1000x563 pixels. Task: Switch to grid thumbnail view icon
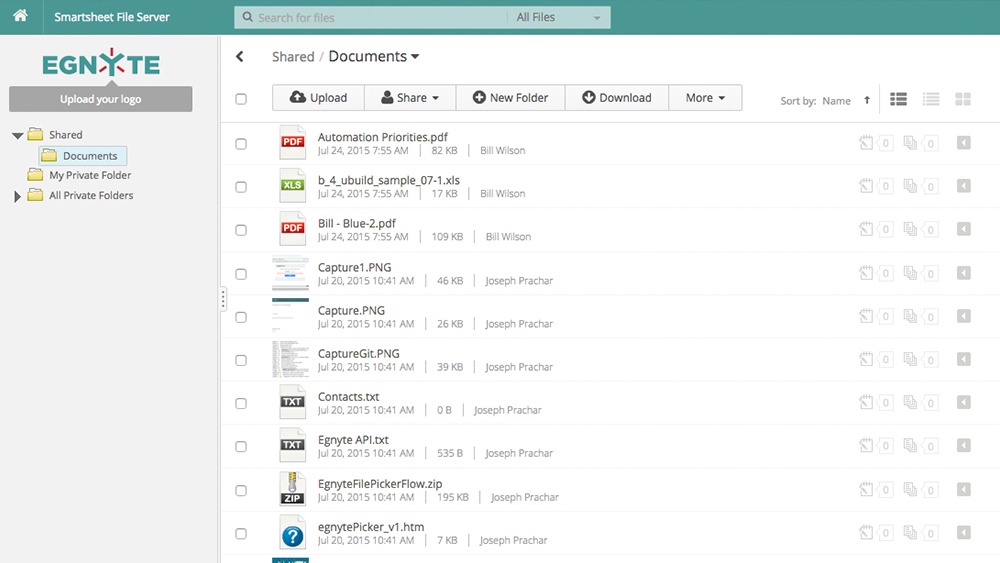[x=963, y=99]
